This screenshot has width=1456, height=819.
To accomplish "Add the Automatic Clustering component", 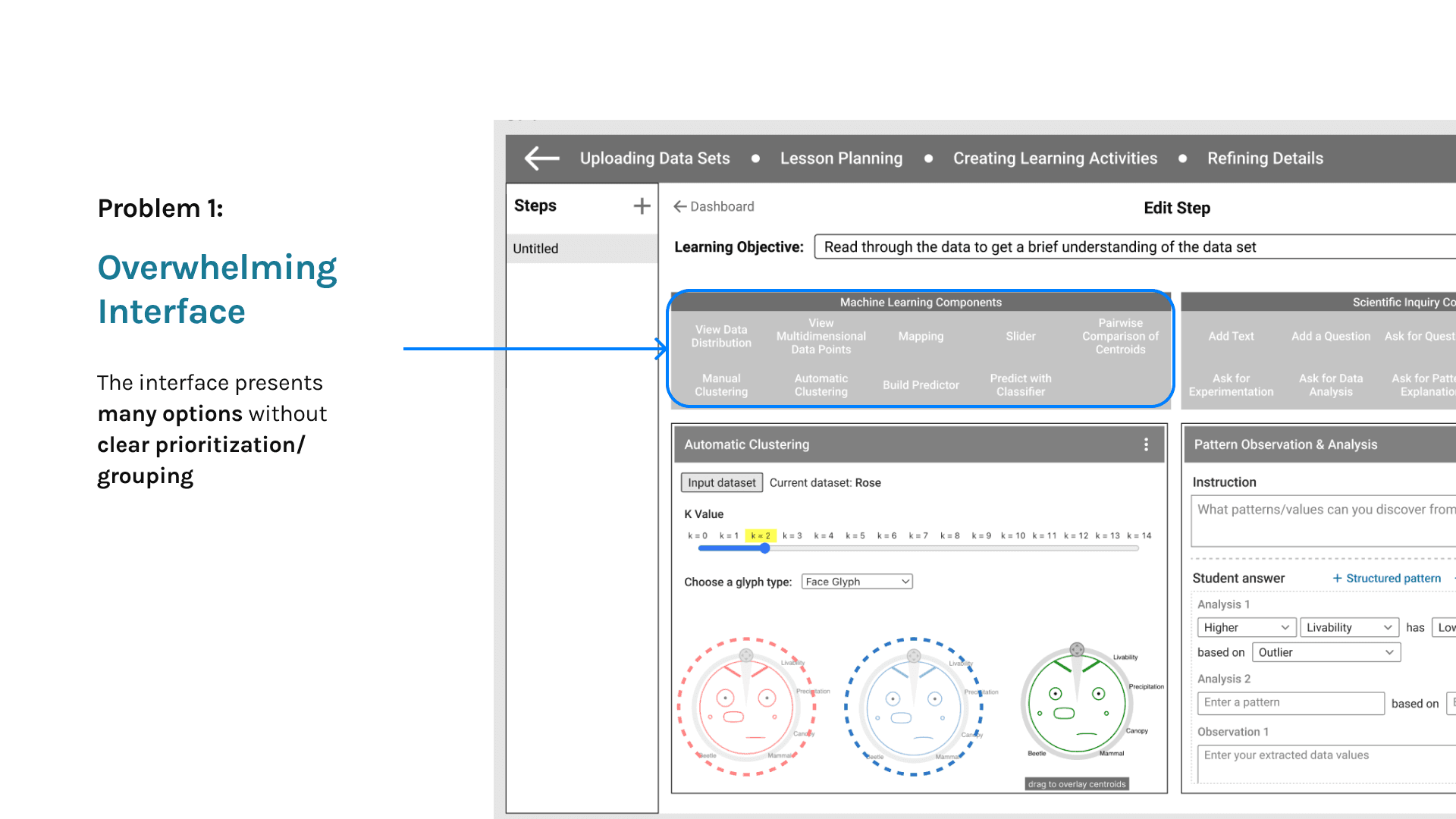I will 821,385.
